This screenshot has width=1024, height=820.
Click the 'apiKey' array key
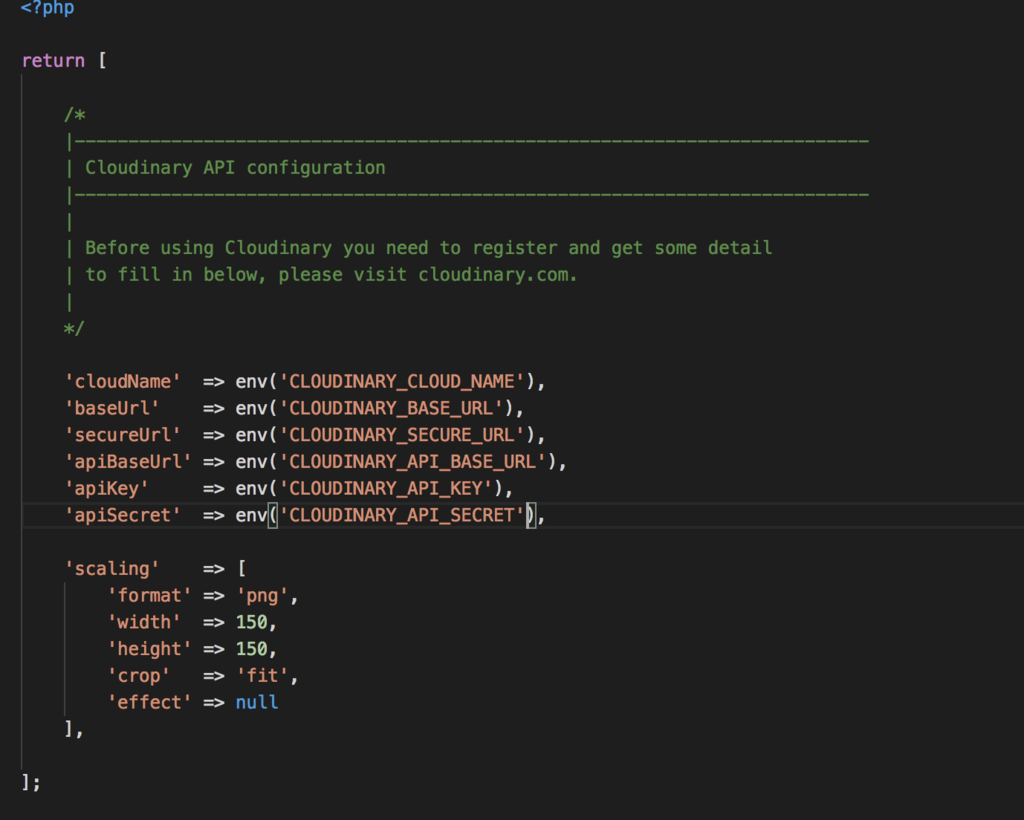tap(106, 488)
